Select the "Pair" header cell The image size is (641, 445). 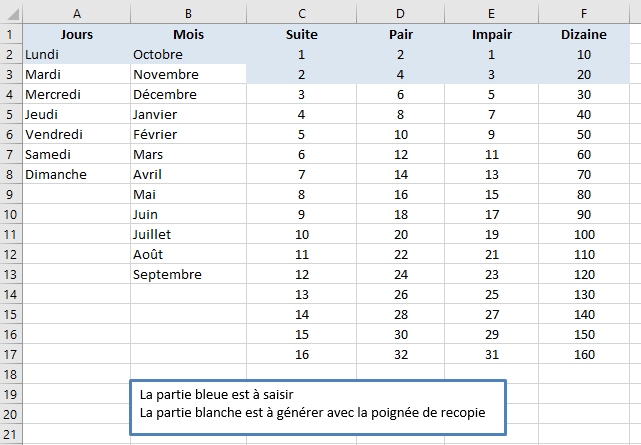400,34
